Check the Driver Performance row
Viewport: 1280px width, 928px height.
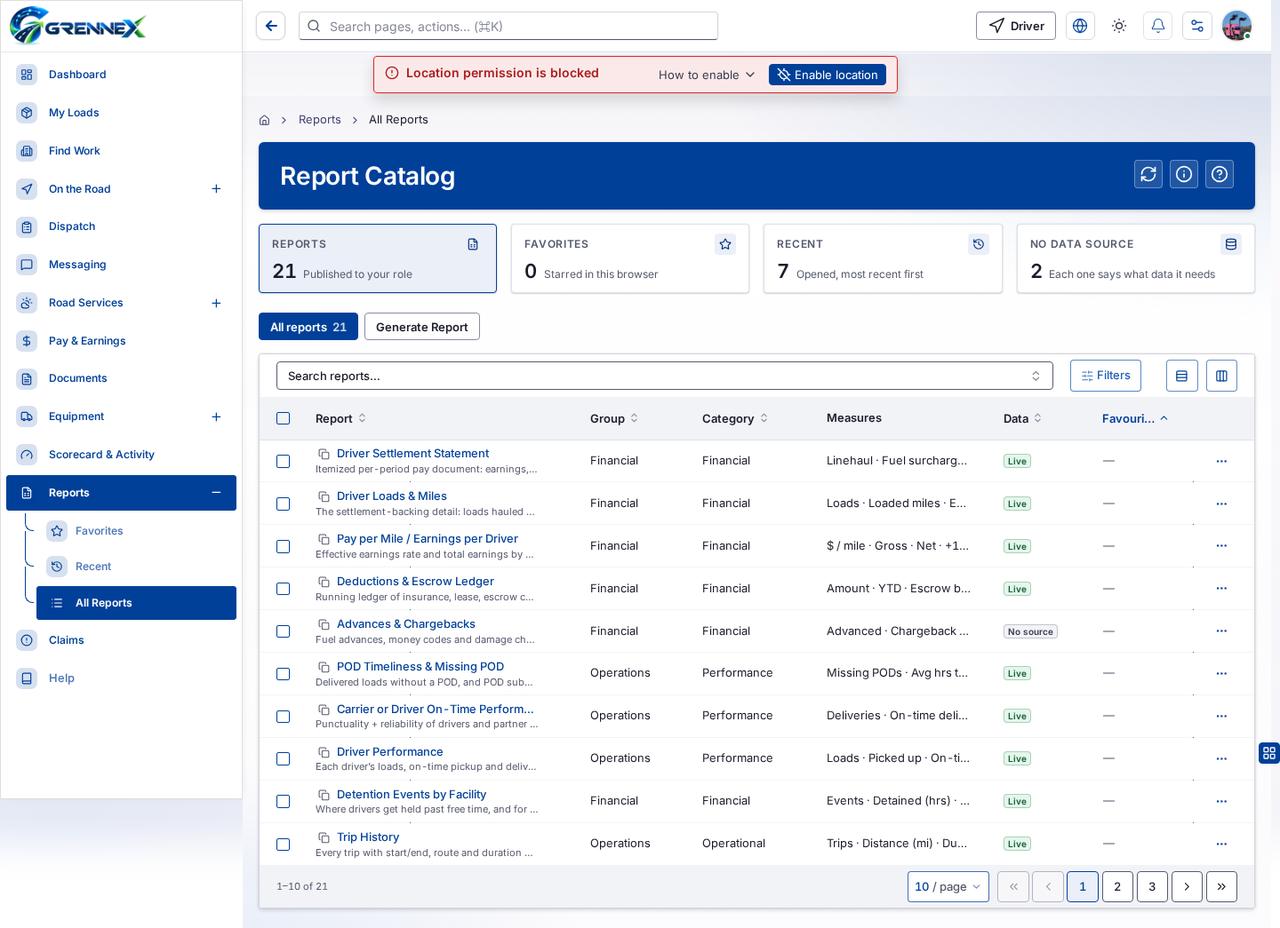283,759
